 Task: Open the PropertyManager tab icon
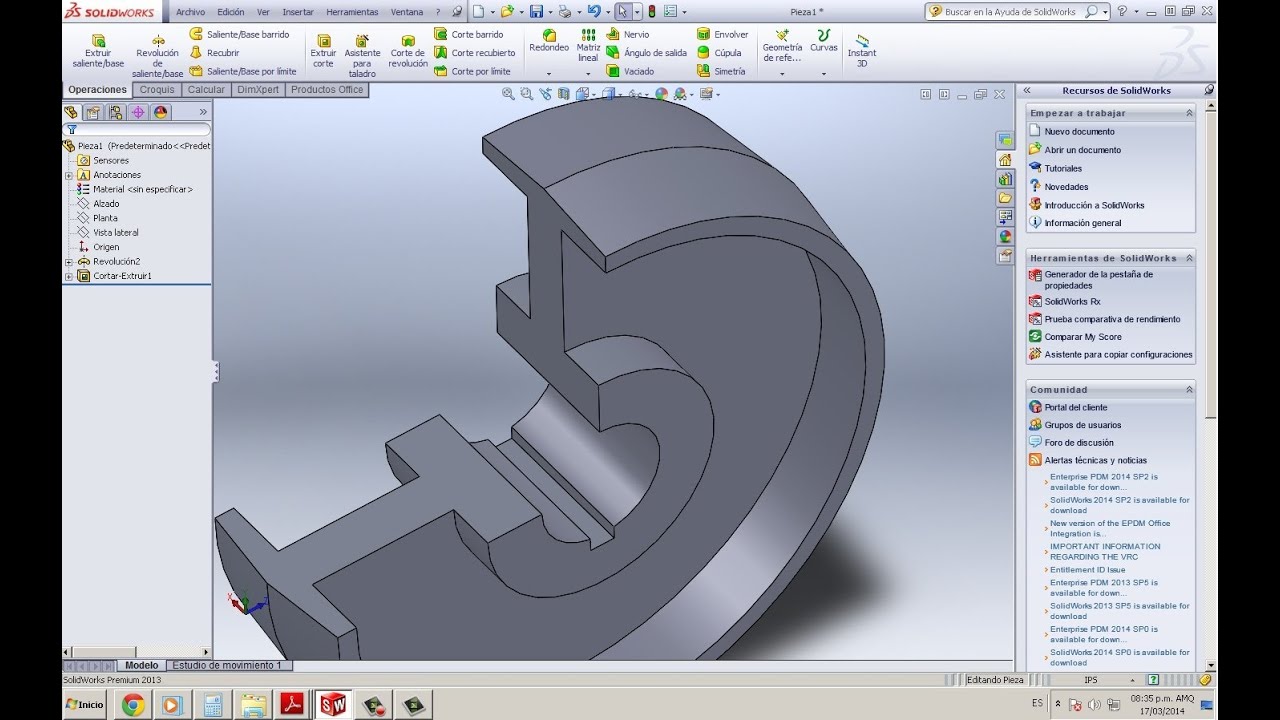(x=93, y=112)
